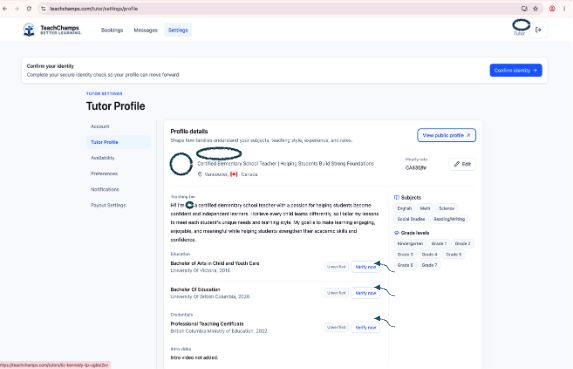Click the Subjects book icon
Image resolution: width=573 pixels, height=369 pixels.
click(x=396, y=197)
